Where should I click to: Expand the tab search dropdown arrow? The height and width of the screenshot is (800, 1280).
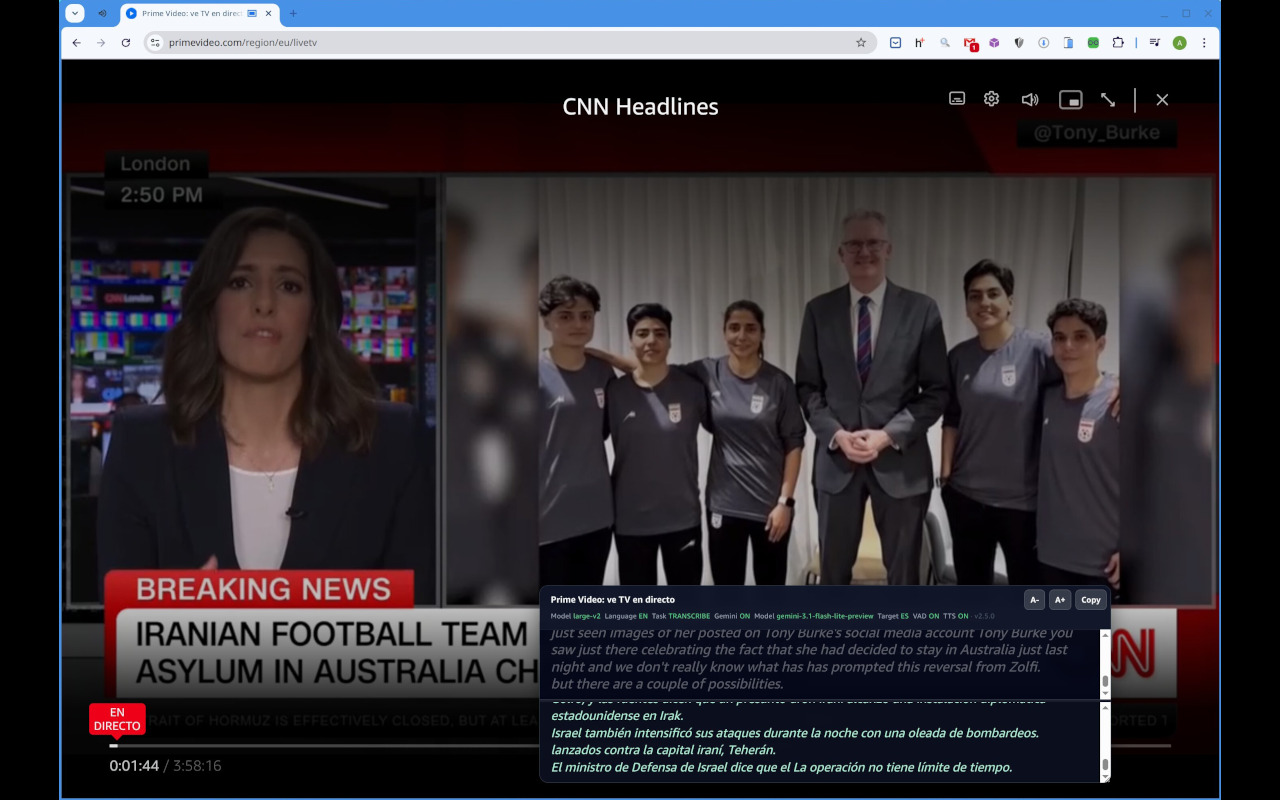point(75,13)
